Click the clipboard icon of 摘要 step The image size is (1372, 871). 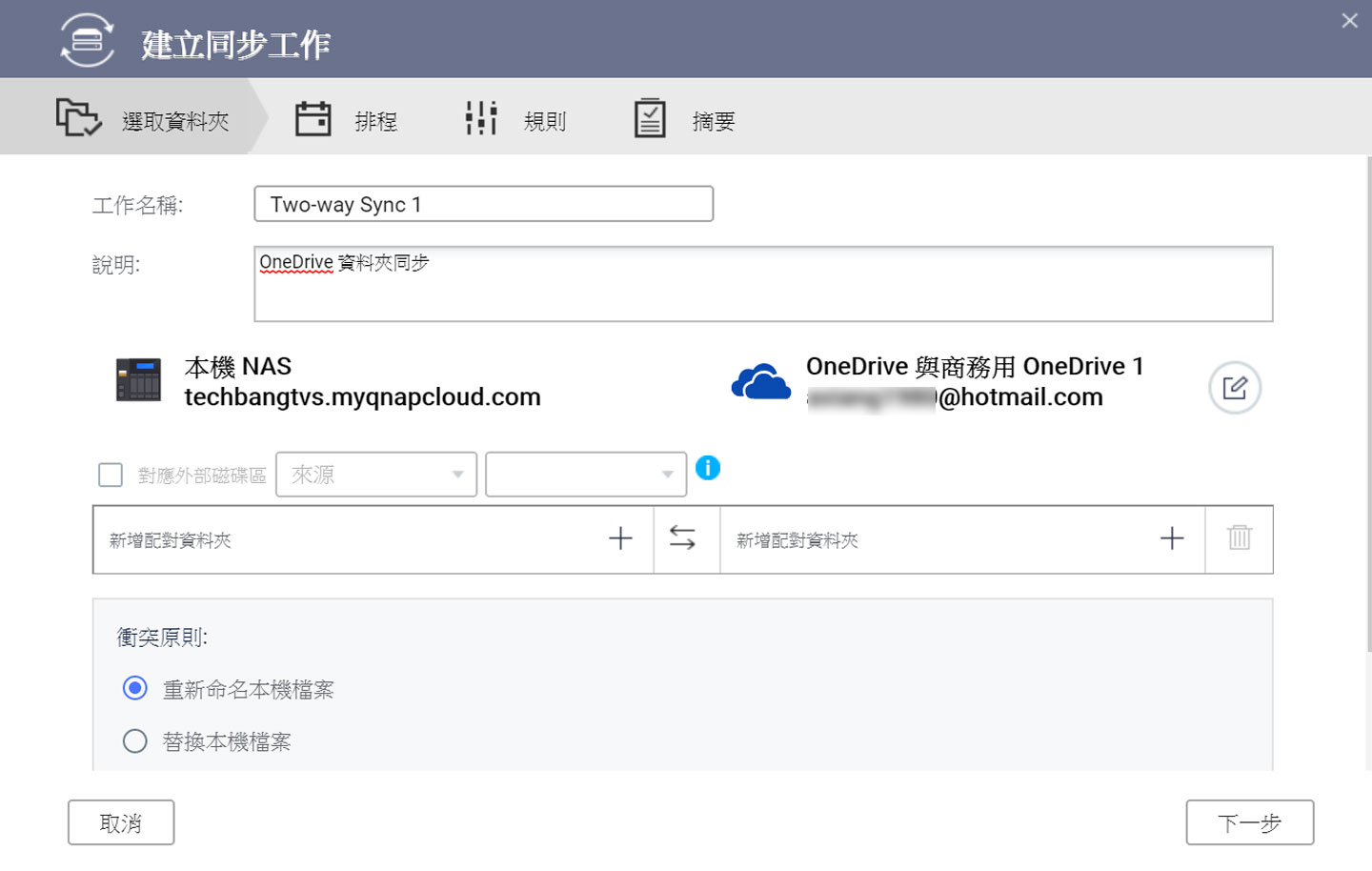pos(650,118)
